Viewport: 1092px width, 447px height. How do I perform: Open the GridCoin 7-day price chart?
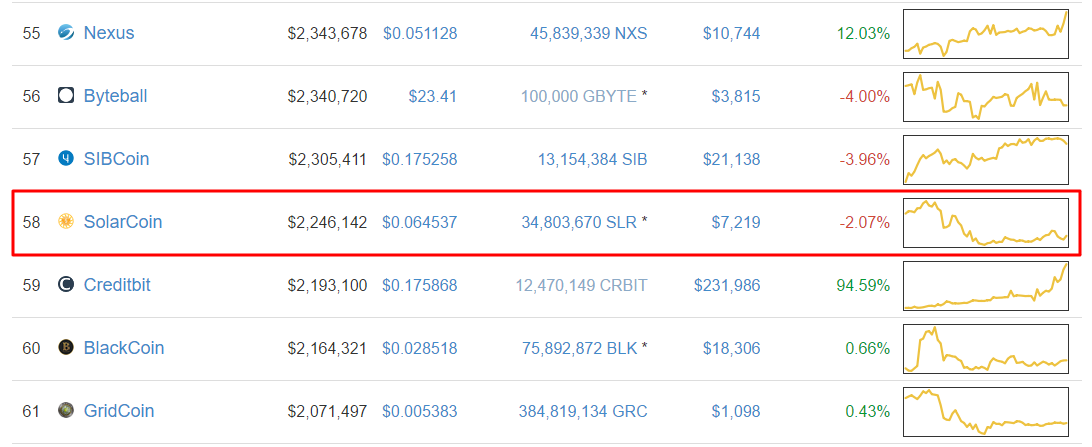(985, 411)
